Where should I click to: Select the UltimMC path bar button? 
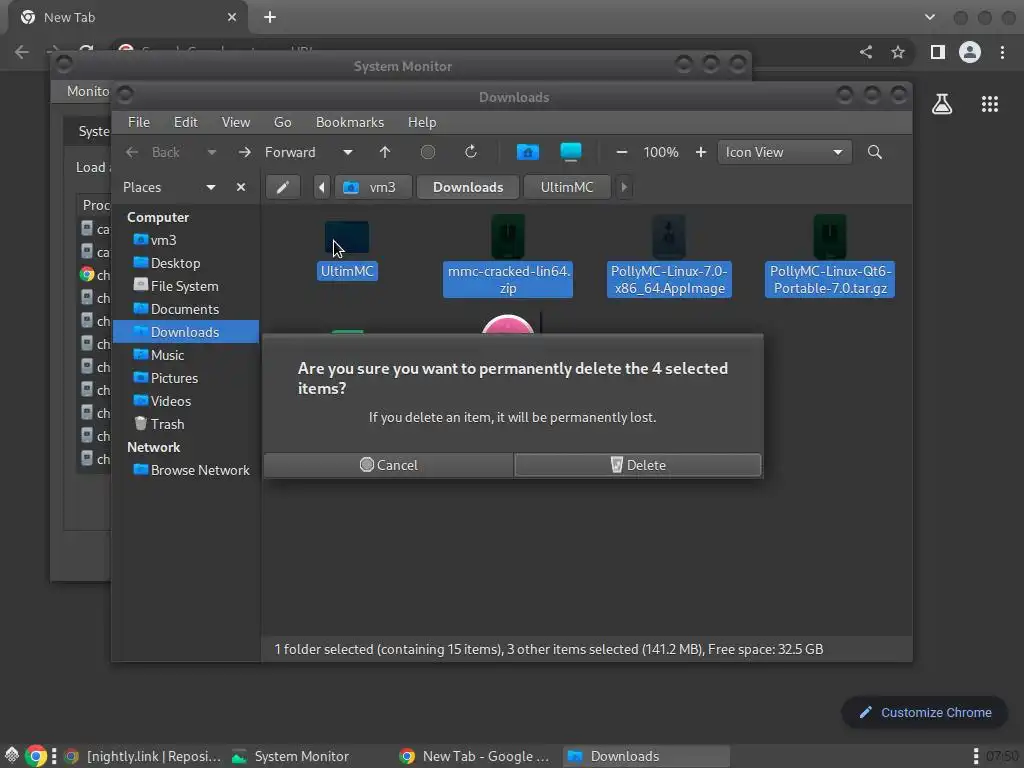pyautogui.click(x=567, y=187)
